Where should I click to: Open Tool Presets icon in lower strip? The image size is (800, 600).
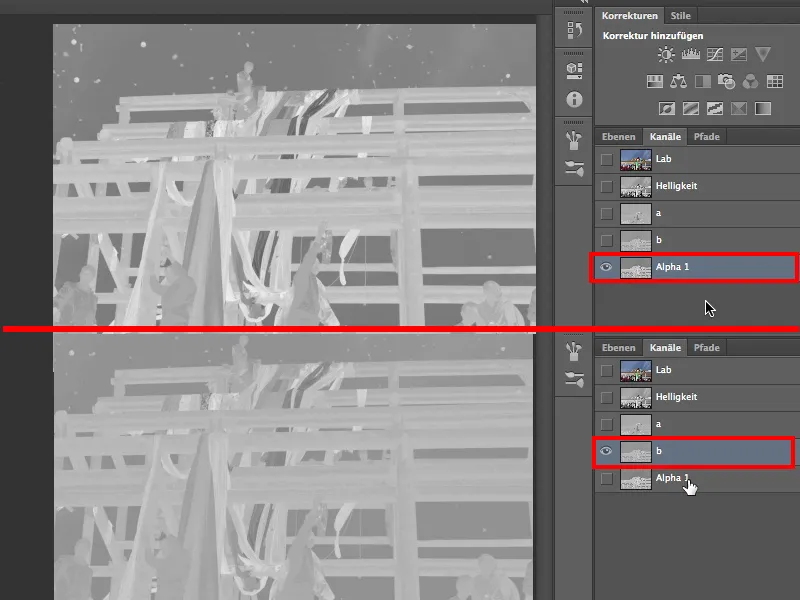click(x=574, y=379)
